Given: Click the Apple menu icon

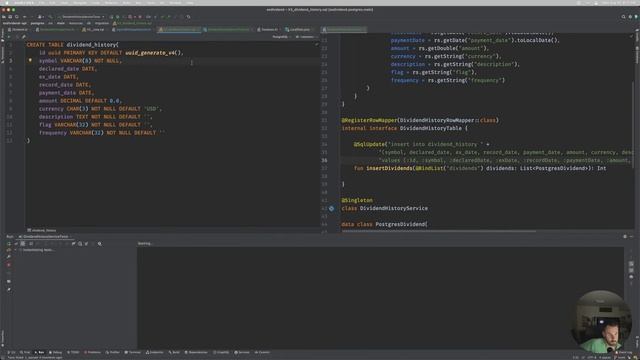Looking at the screenshot, I should pyautogui.click(x=7, y=3).
